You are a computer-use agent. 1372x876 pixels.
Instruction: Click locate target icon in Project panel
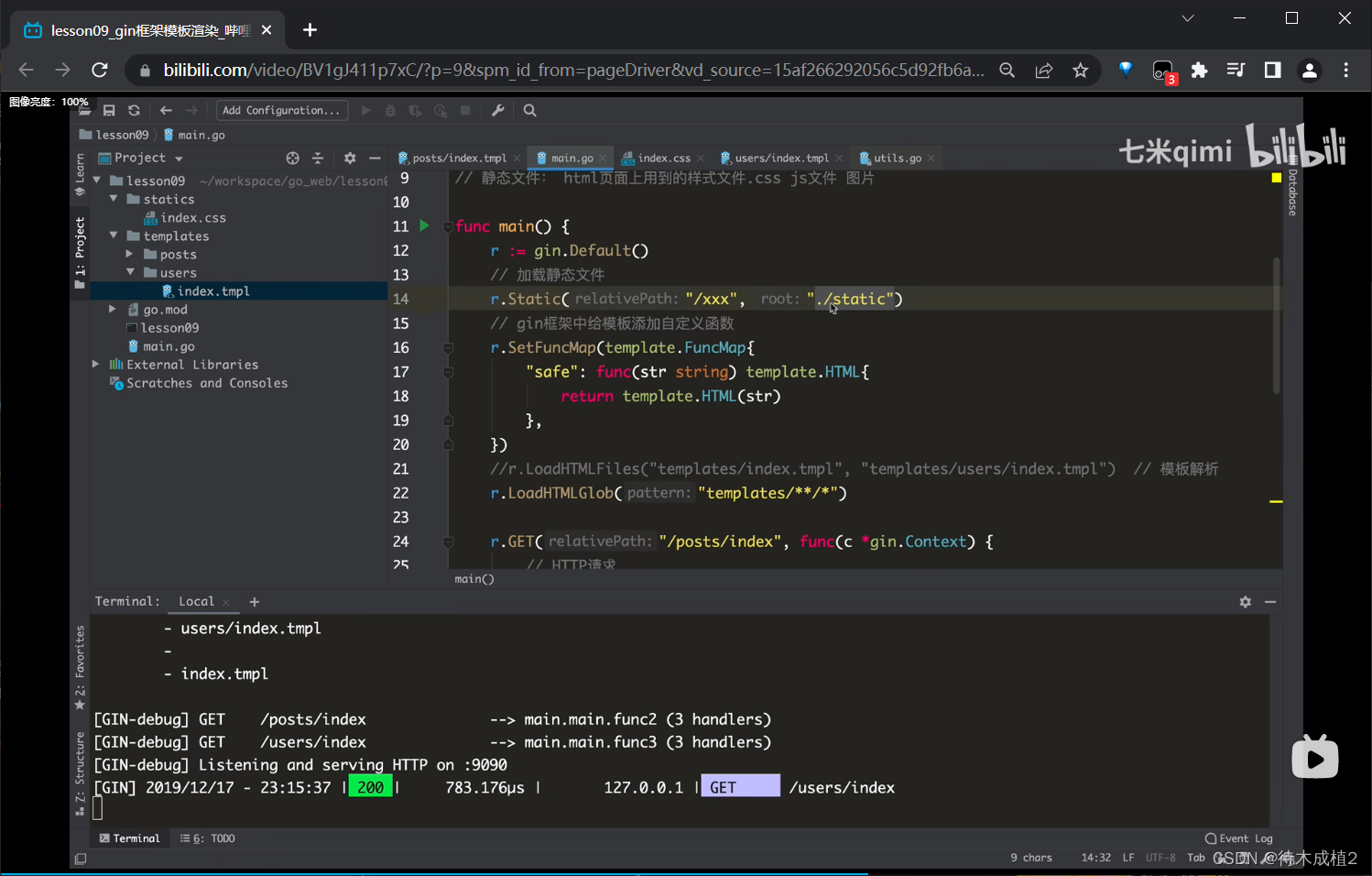pyautogui.click(x=292, y=159)
